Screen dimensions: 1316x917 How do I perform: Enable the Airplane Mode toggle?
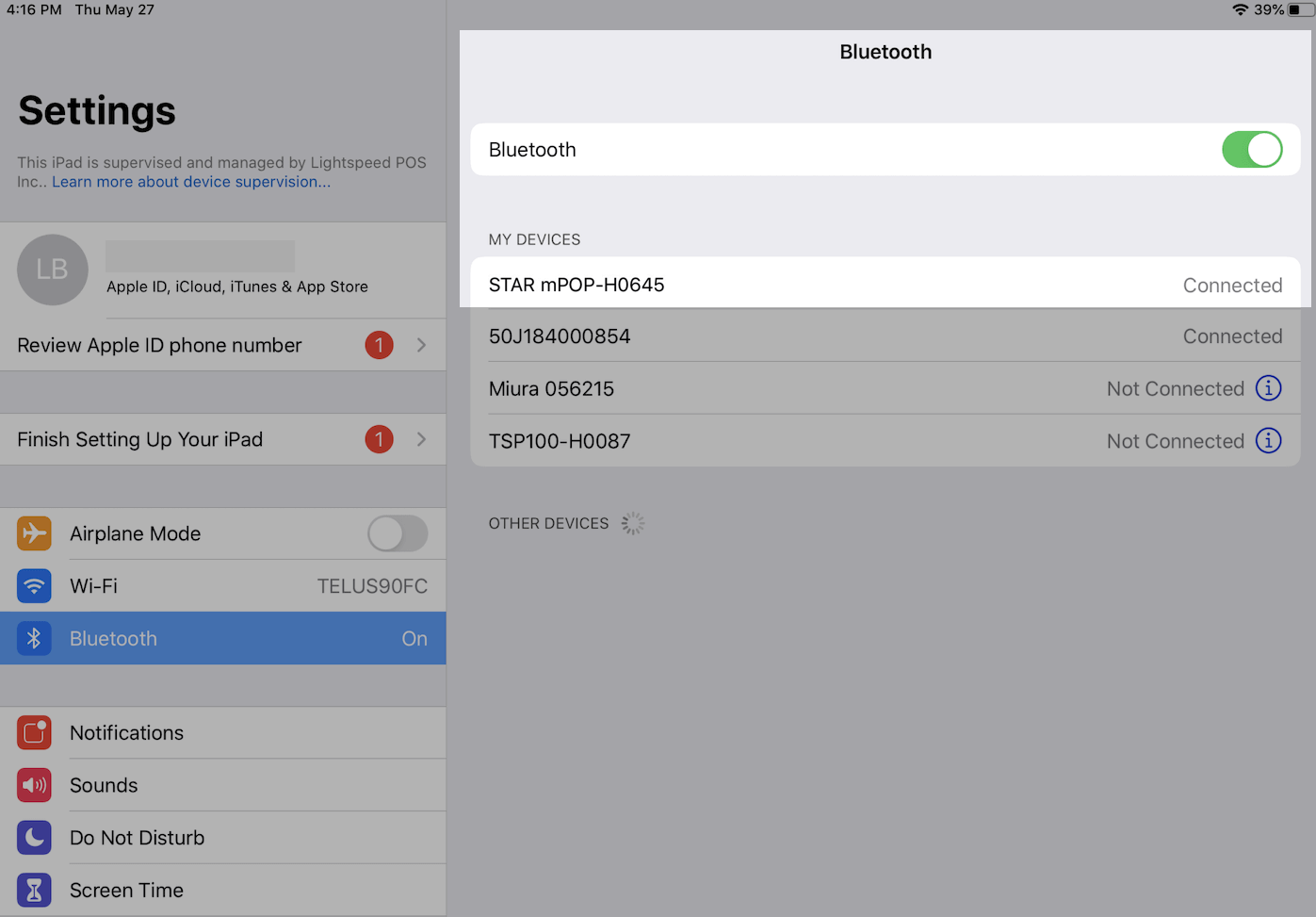point(397,533)
